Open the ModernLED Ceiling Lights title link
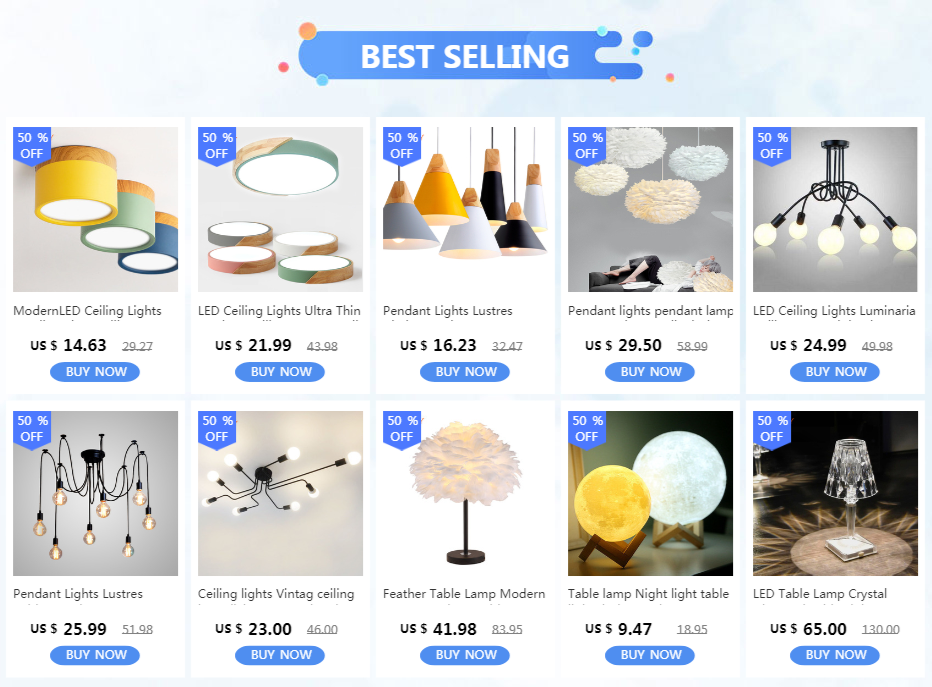This screenshot has width=932, height=687. pos(87,311)
